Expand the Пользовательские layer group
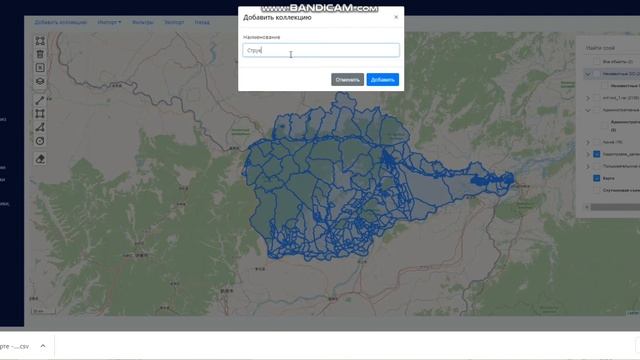This screenshot has width=640, height=360. pyautogui.click(x=588, y=166)
